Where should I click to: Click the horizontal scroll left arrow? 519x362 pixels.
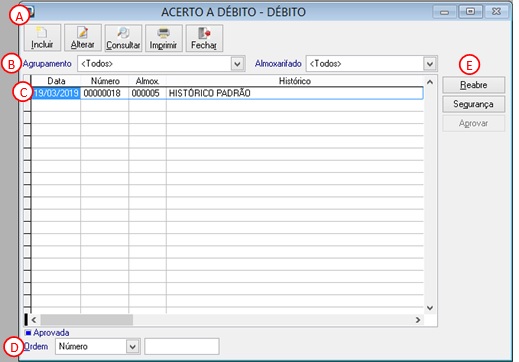click(x=34, y=320)
